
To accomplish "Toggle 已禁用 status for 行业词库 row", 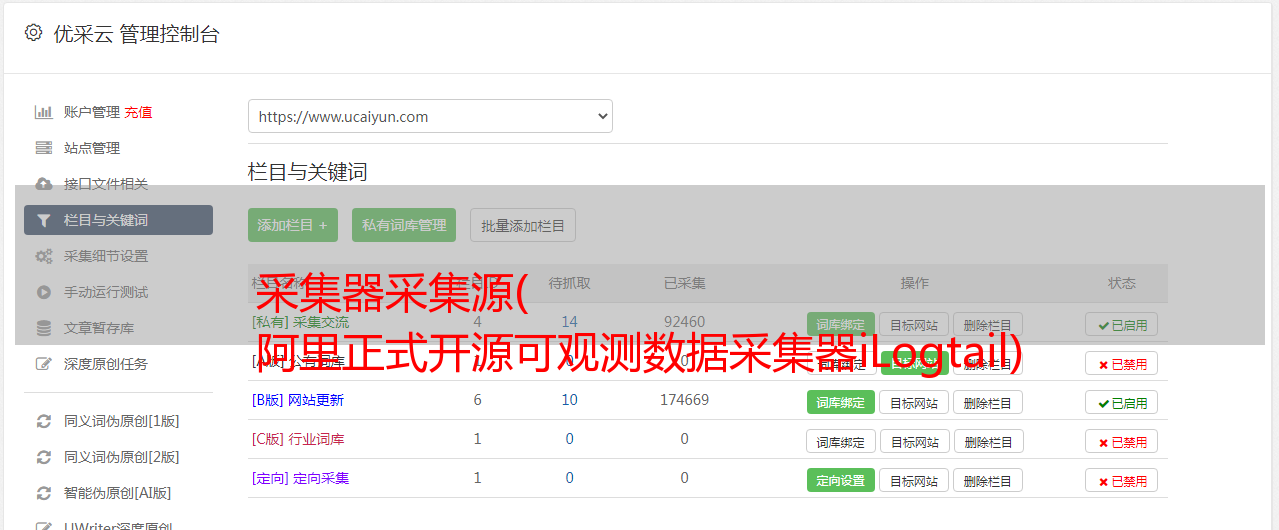I will (x=1121, y=442).
